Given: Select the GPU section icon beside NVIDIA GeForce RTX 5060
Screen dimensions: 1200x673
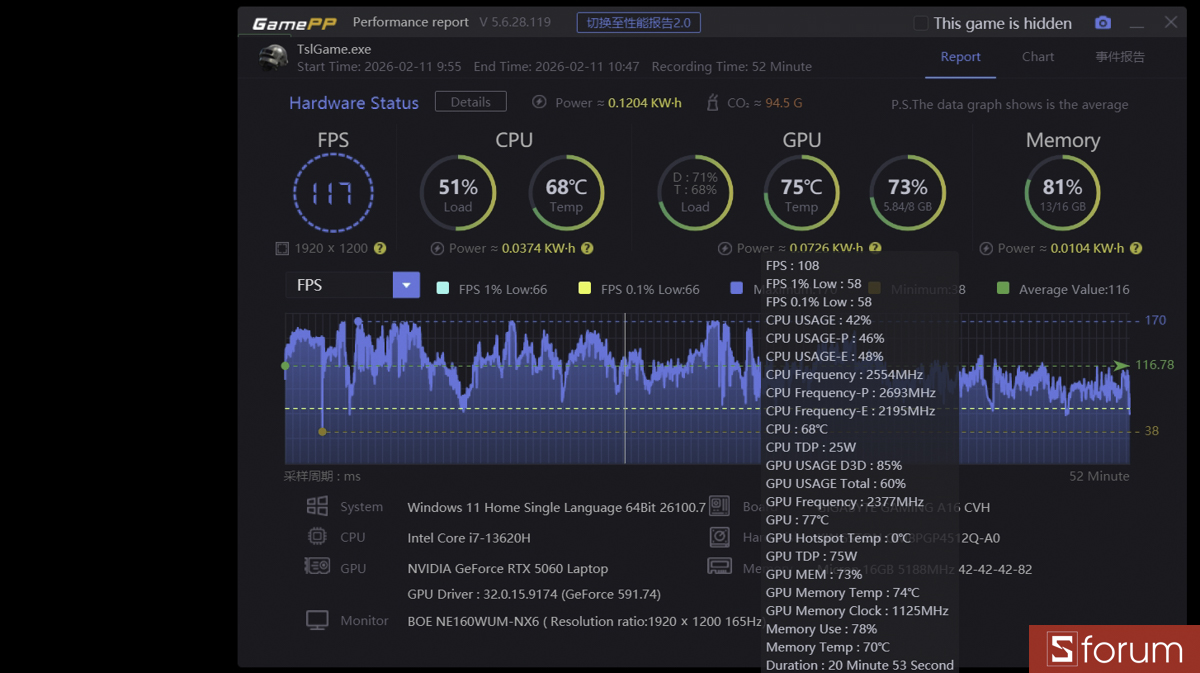Looking at the screenshot, I should click(318, 567).
